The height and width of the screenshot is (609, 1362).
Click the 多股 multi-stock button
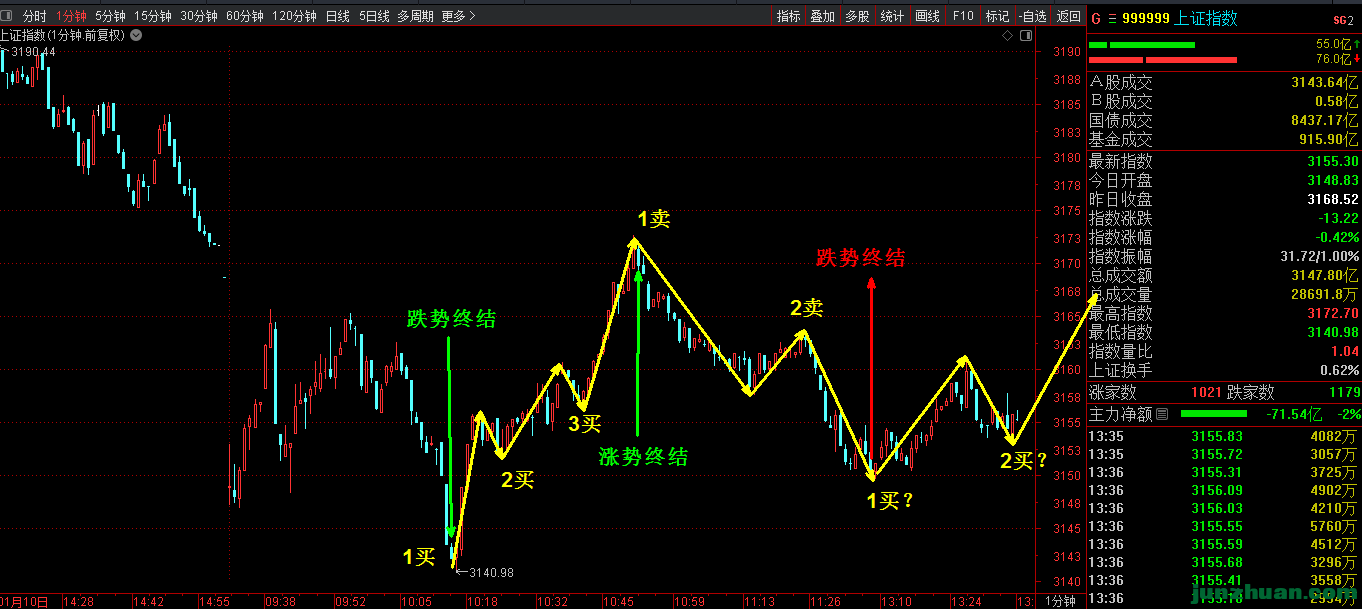click(x=857, y=16)
